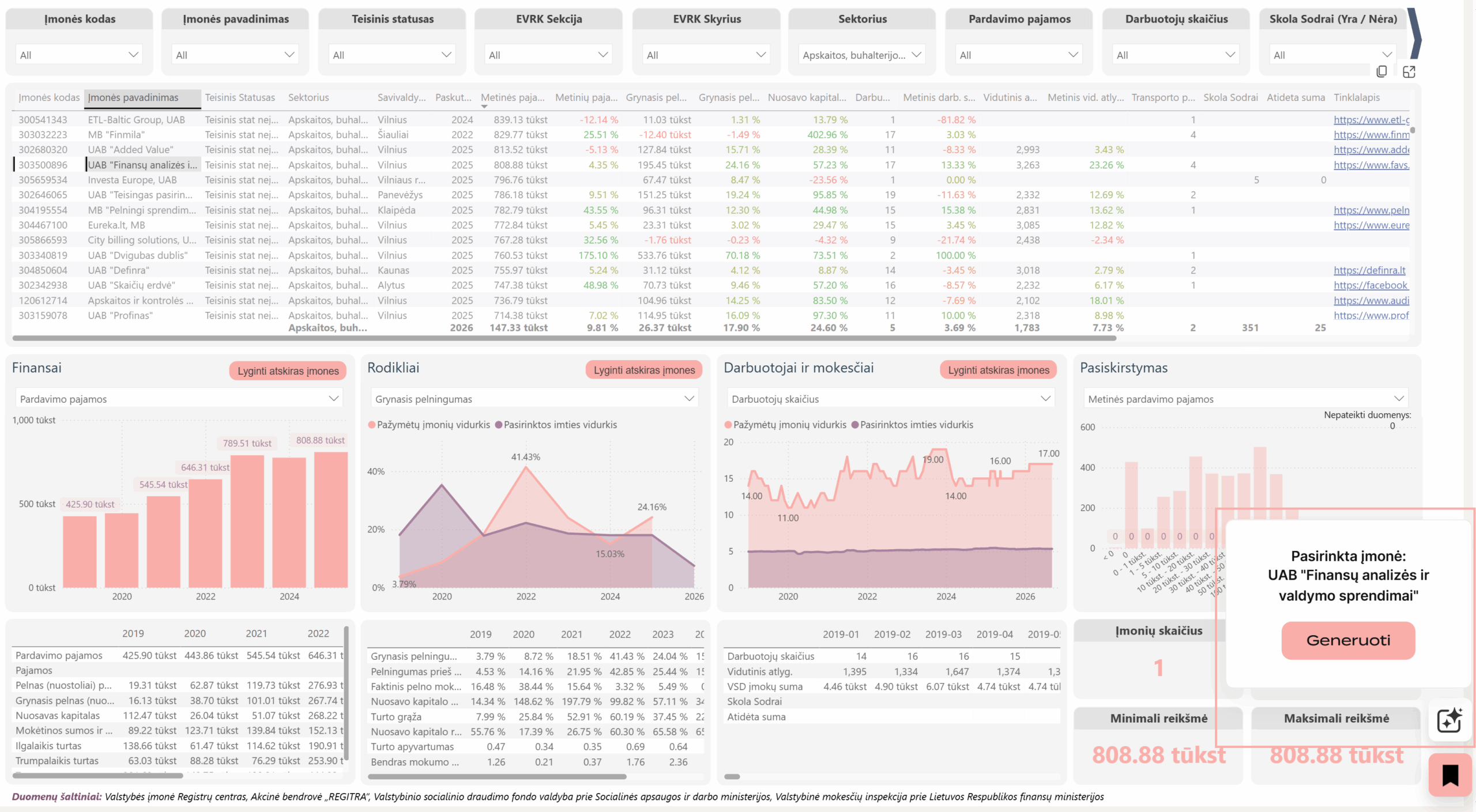Click sort arrow under Metinės paja... column
This screenshot has height=812, width=1476.
pos(484,107)
